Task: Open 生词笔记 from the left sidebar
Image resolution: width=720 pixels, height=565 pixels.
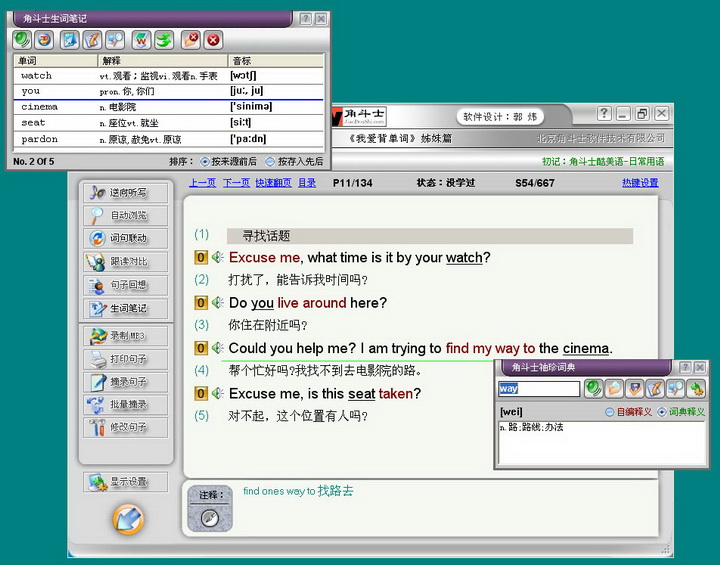Action: pyautogui.click(x=127, y=309)
